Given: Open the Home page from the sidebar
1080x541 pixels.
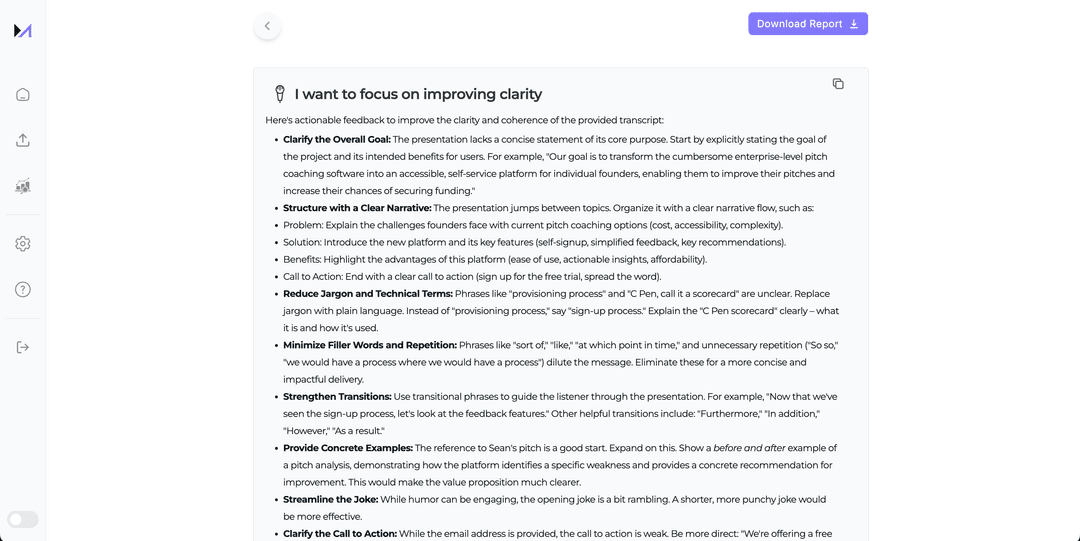Looking at the screenshot, I should [x=23, y=94].
